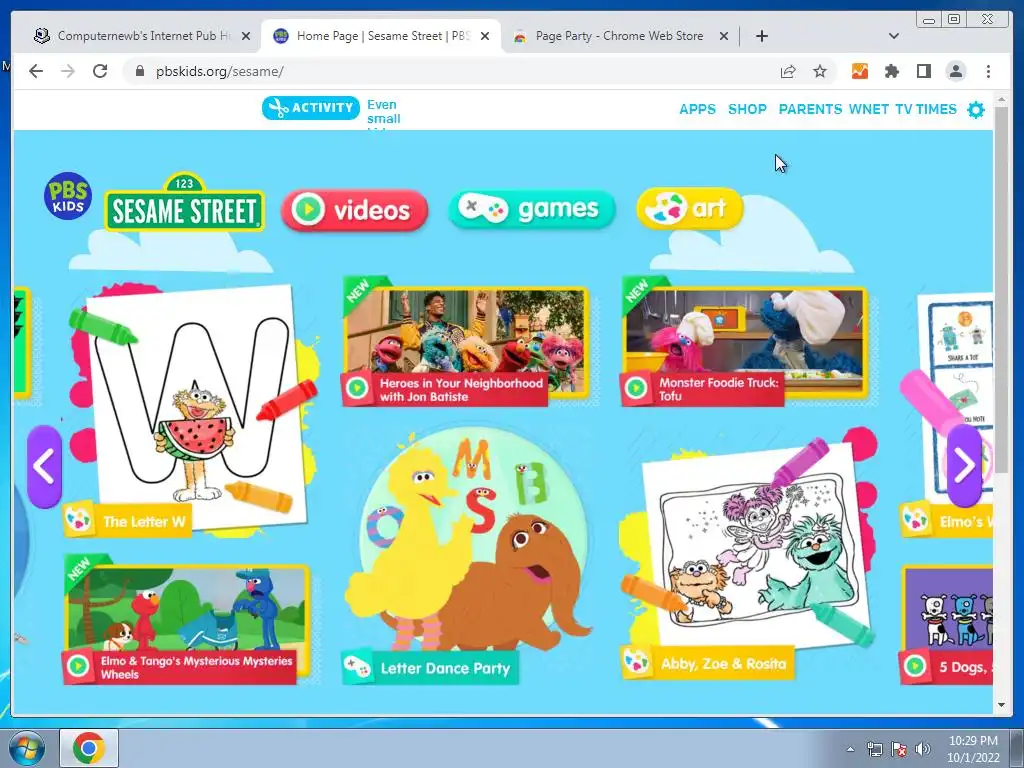Close the Page Party tab
The width and height of the screenshot is (1024, 768).
pyautogui.click(x=724, y=36)
